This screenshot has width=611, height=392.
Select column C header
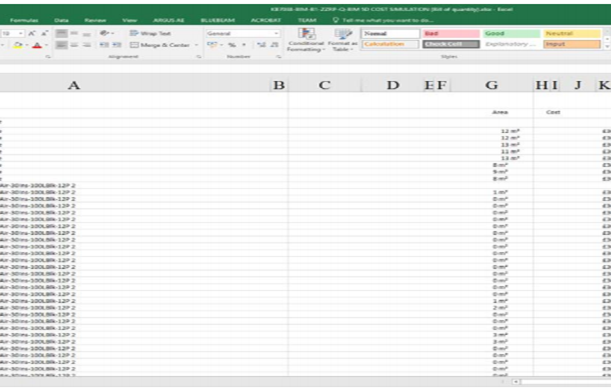[x=325, y=85]
